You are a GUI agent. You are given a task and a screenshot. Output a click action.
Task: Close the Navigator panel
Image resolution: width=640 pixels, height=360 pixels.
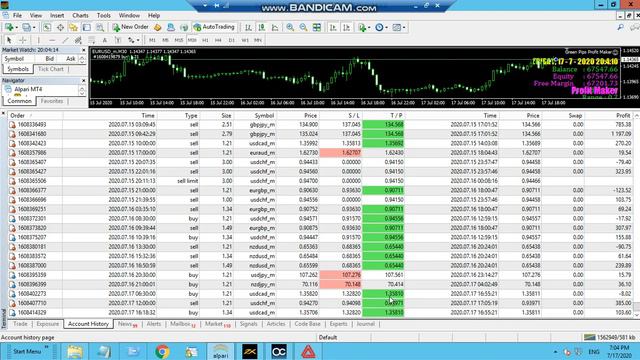coord(84,80)
